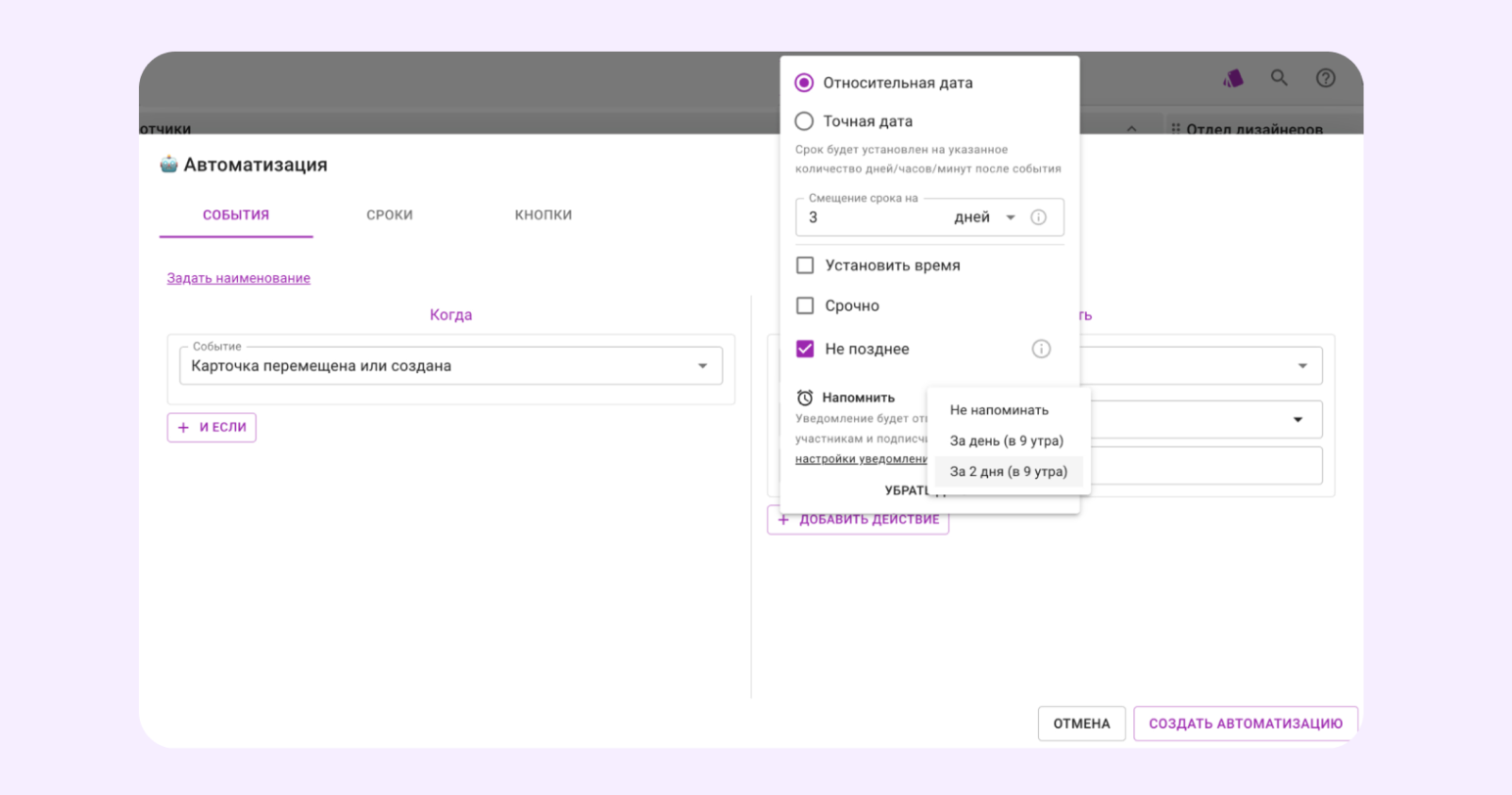The width and height of the screenshot is (1512, 795).
Task: Click the offset number field with 3
Action: click(872, 217)
